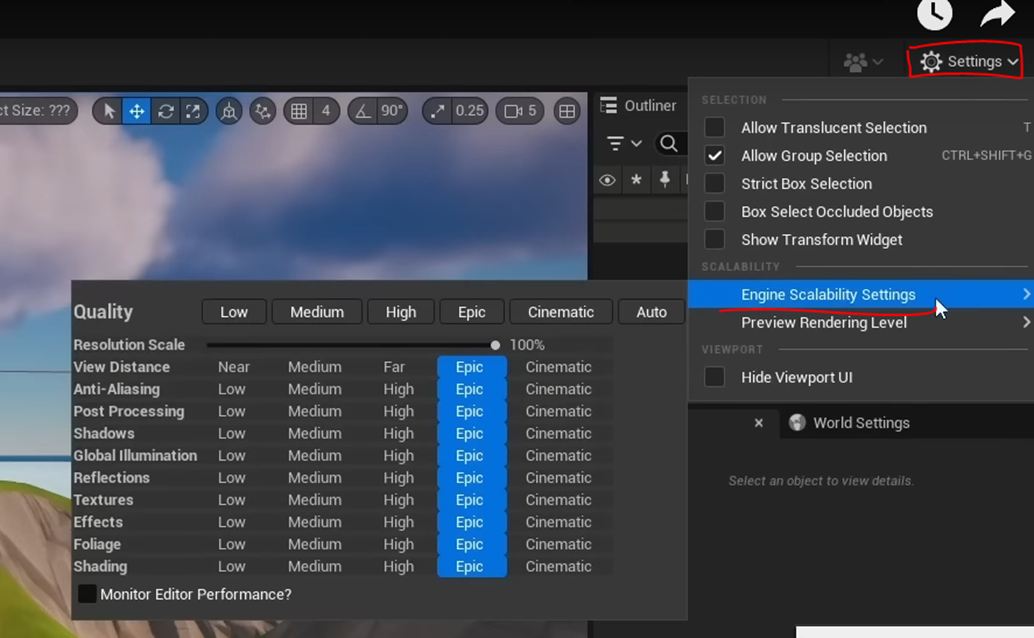The image size is (1034, 638).
Task: Click the viewport layout maximize icon
Action: [567, 111]
